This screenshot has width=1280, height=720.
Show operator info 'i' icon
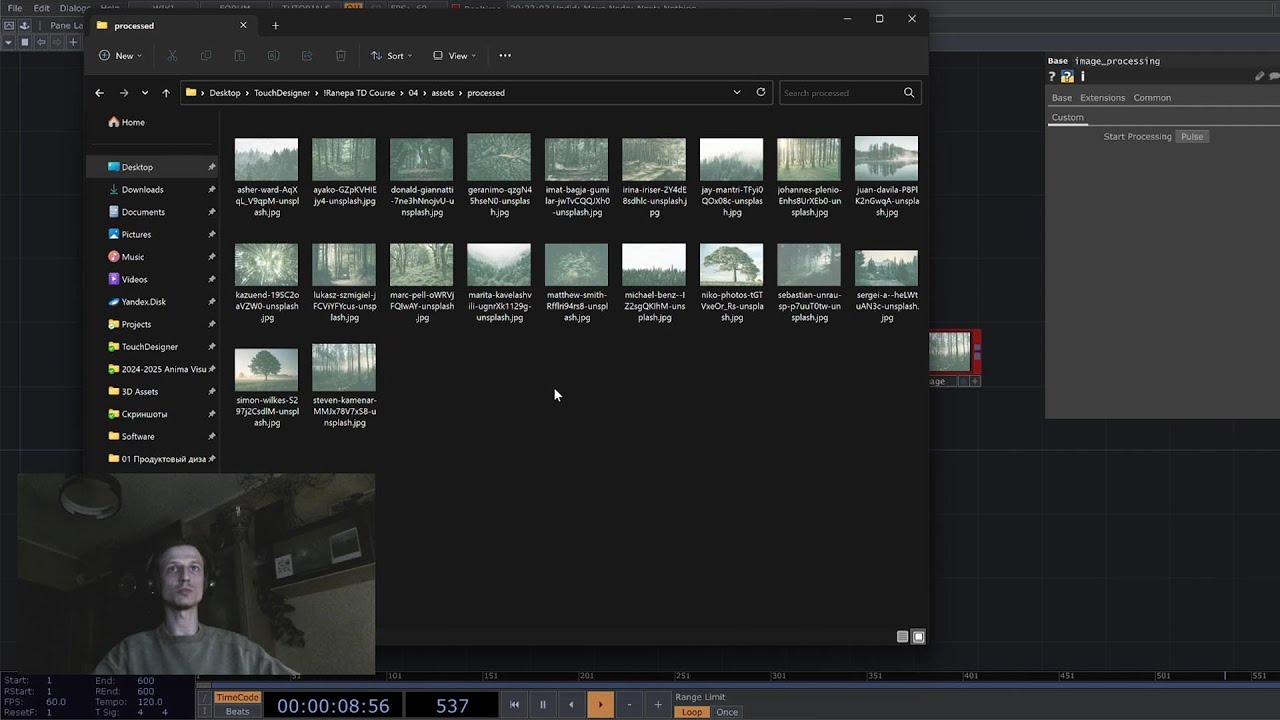pyautogui.click(x=1082, y=76)
